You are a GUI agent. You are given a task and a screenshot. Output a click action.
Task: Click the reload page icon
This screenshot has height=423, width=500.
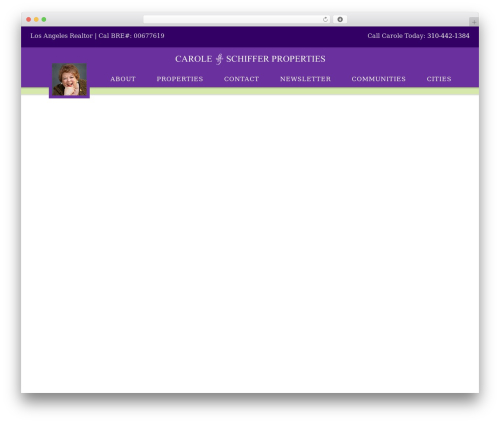pos(325,19)
